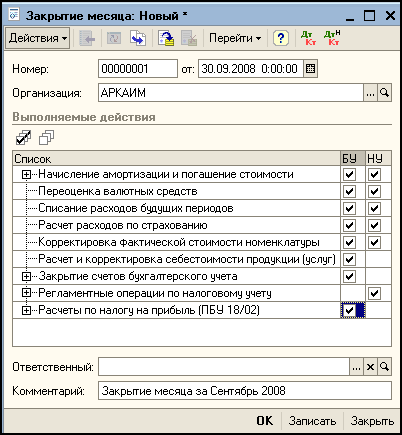Image resolution: width=402 pixels, height=435 pixels.
Task: Toggle БУ checkbox for Расчеты по налогу на прибыль
Action: (349, 310)
